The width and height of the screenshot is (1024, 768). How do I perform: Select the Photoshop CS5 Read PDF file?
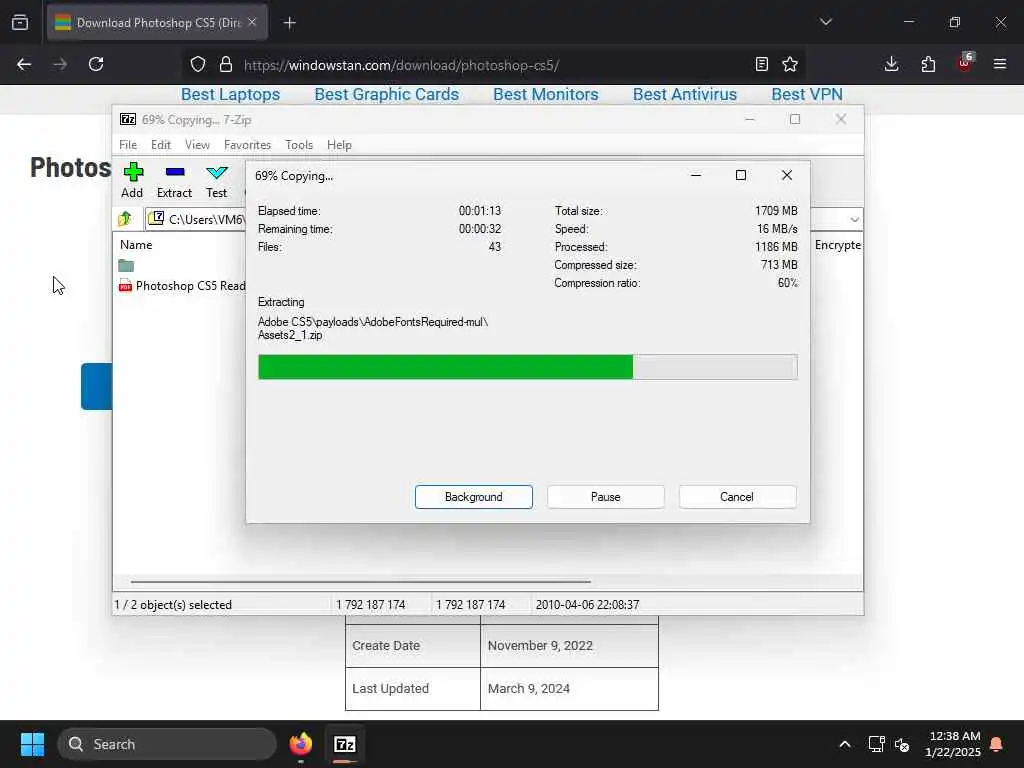(x=182, y=286)
